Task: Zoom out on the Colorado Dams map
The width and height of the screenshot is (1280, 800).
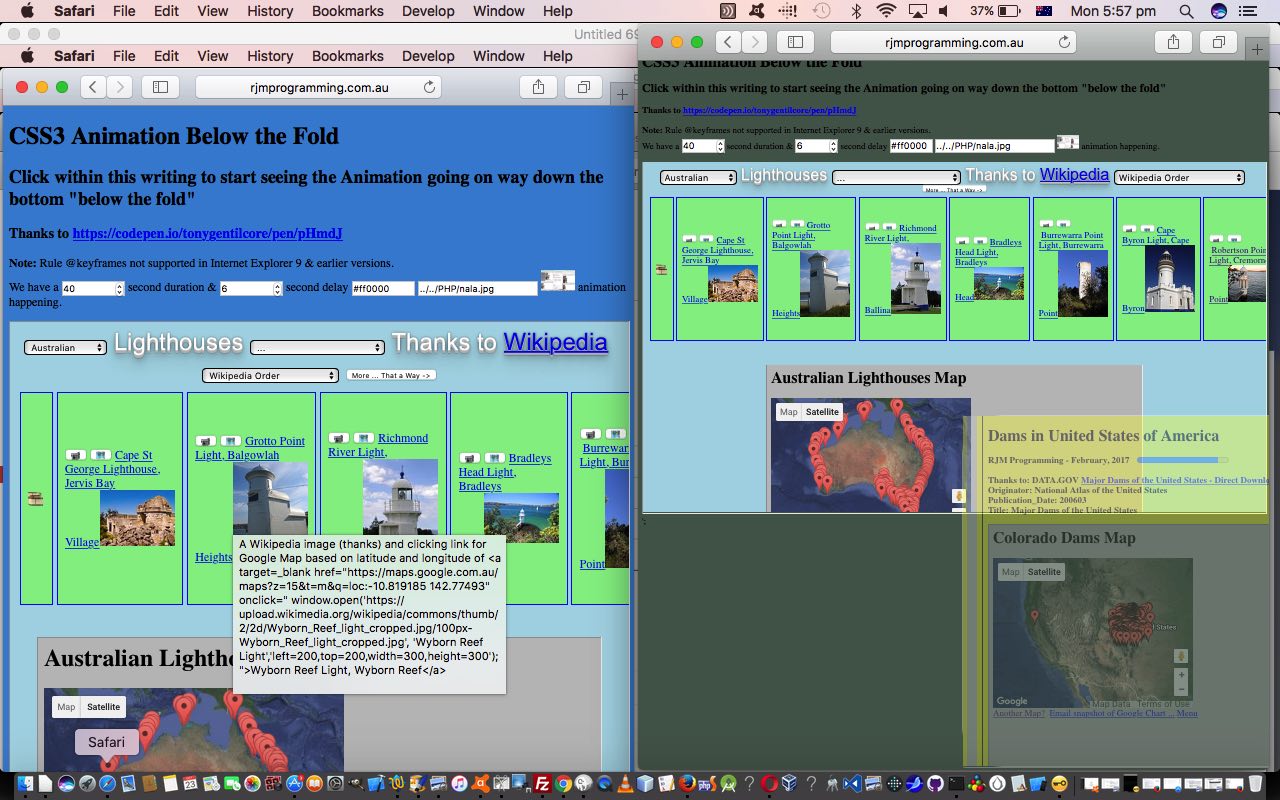Action: (1181, 689)
